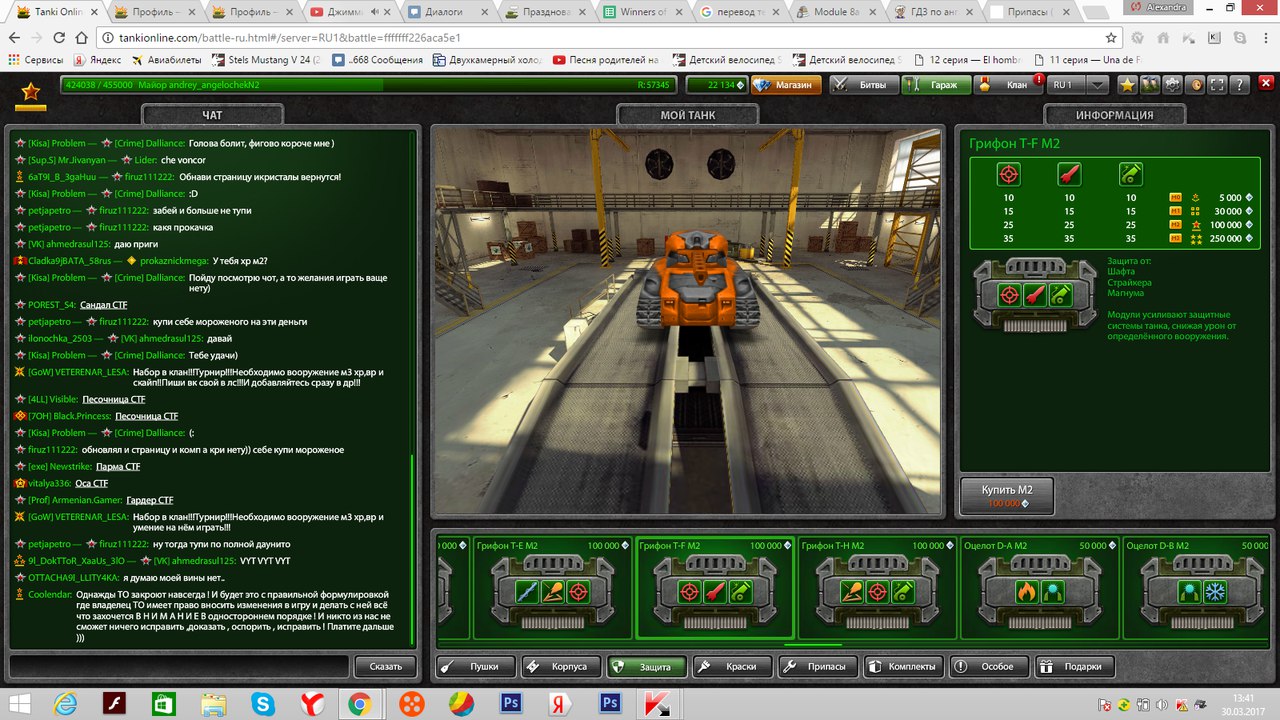1280x720 pixels.
Task: Open Chrome menu three dots
Action: click(x=1264, y=37)
